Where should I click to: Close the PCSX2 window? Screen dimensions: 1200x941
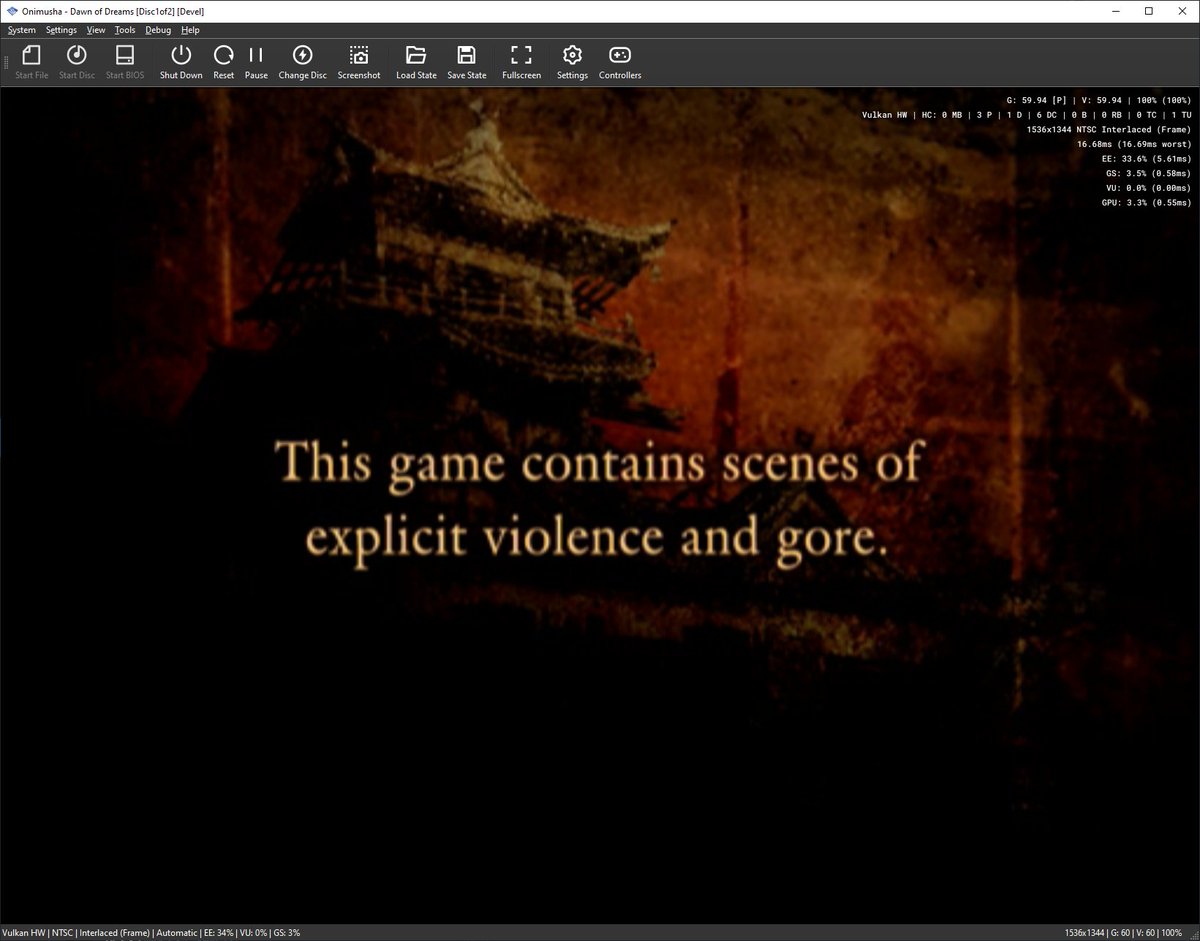tap(1181, 11)
